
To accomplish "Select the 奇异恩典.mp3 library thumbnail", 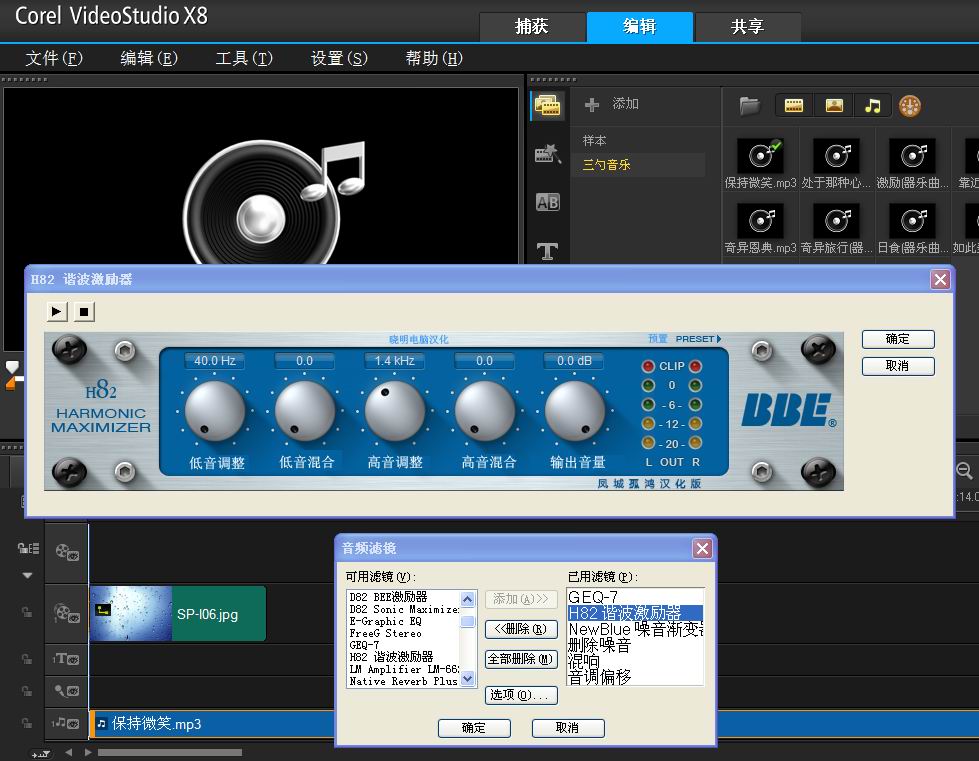I will (x=760, y=220).
